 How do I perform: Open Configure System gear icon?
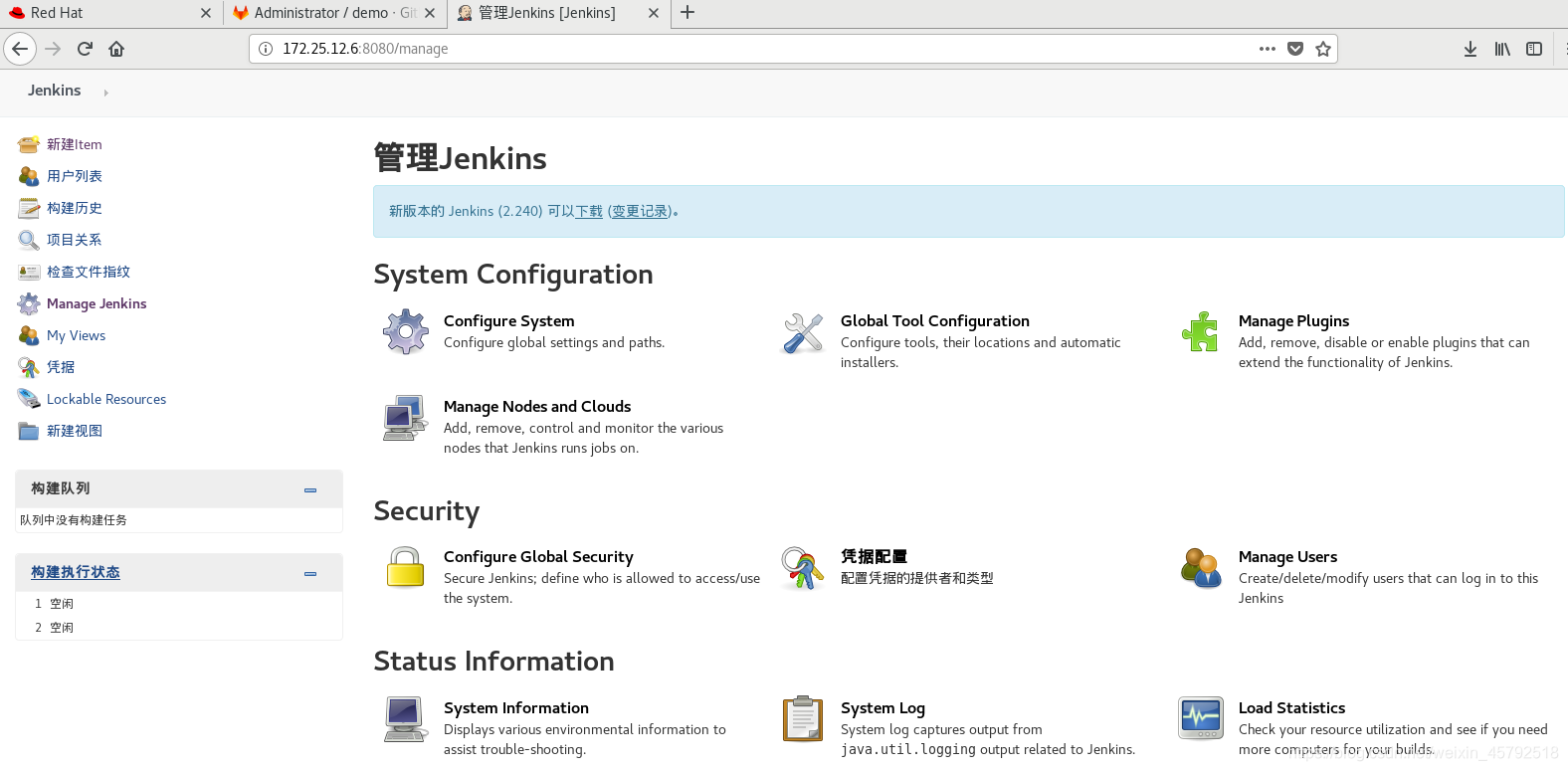(406, 331)
